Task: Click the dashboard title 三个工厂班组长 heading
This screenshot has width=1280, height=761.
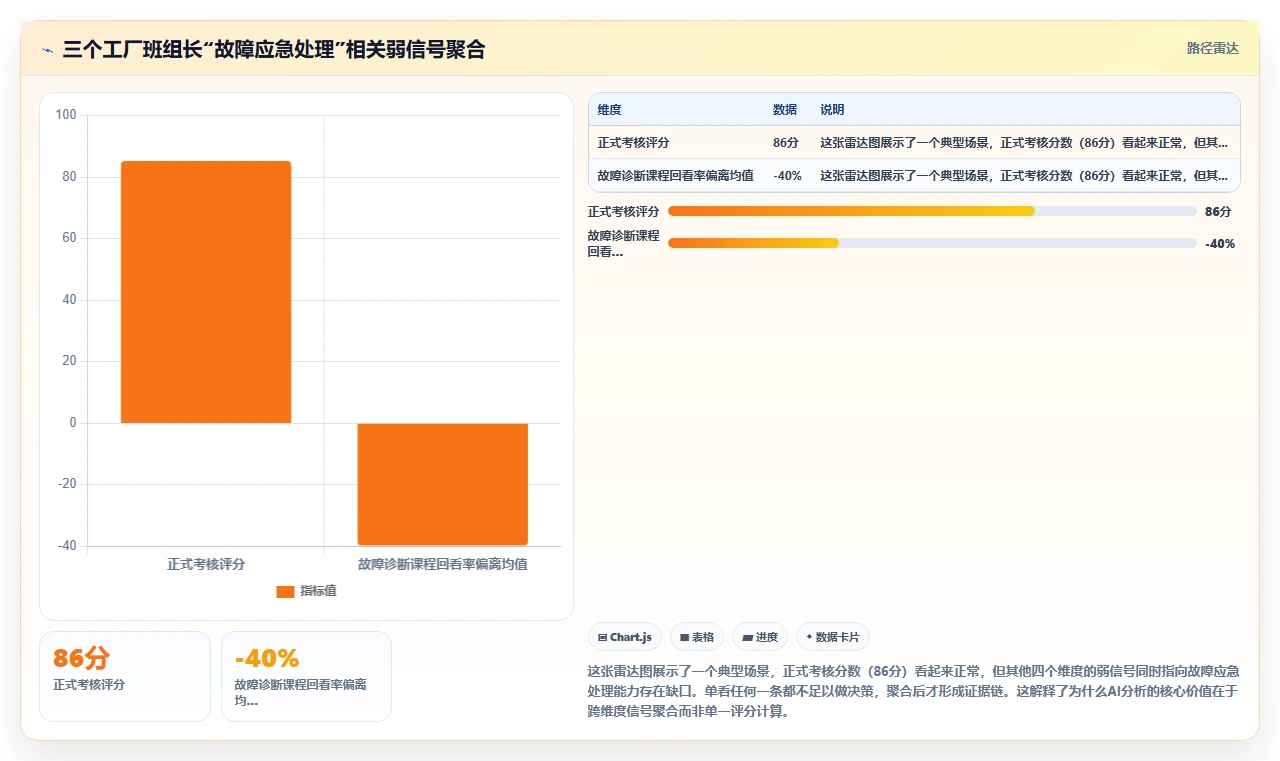Action: coord(273,49)
